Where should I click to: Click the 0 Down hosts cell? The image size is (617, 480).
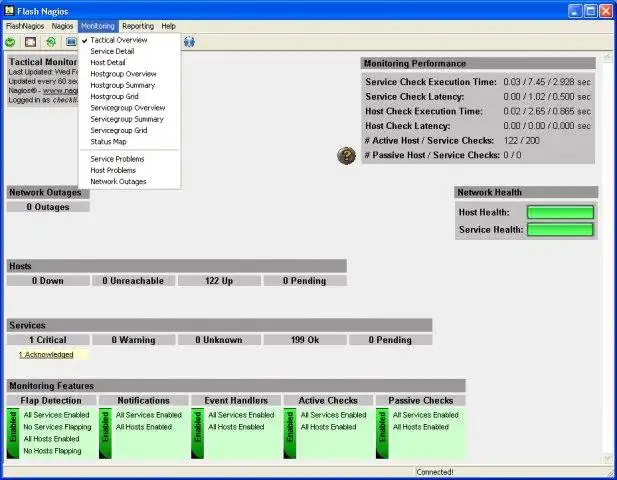48,281
